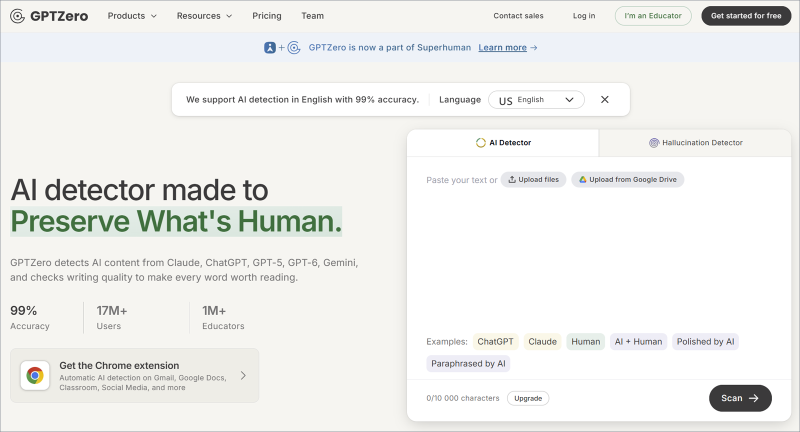Click the GPTZero logo icon
This screenshot has height=432, width=800.
(x=17, y=16)
